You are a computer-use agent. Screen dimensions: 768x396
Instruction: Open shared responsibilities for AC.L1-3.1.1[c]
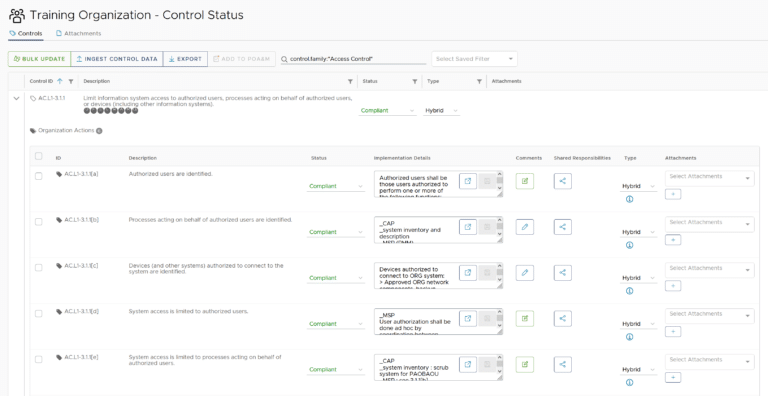tap(563, 272)
